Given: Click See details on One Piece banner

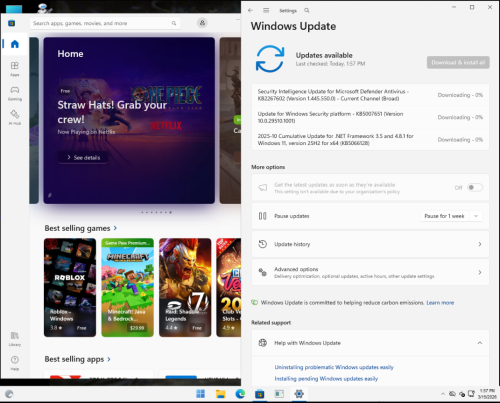Looking at the screenshot, I should click(83, 158).
